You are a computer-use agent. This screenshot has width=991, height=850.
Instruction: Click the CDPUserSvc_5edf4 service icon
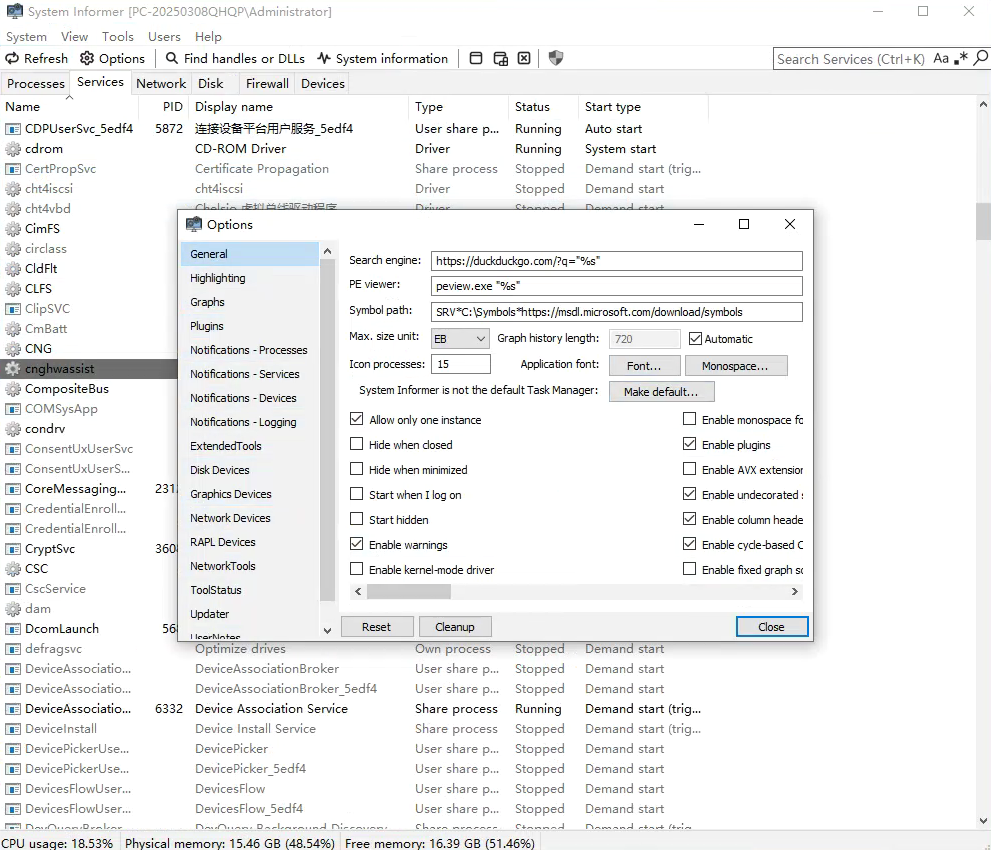[x=13, y=129]
